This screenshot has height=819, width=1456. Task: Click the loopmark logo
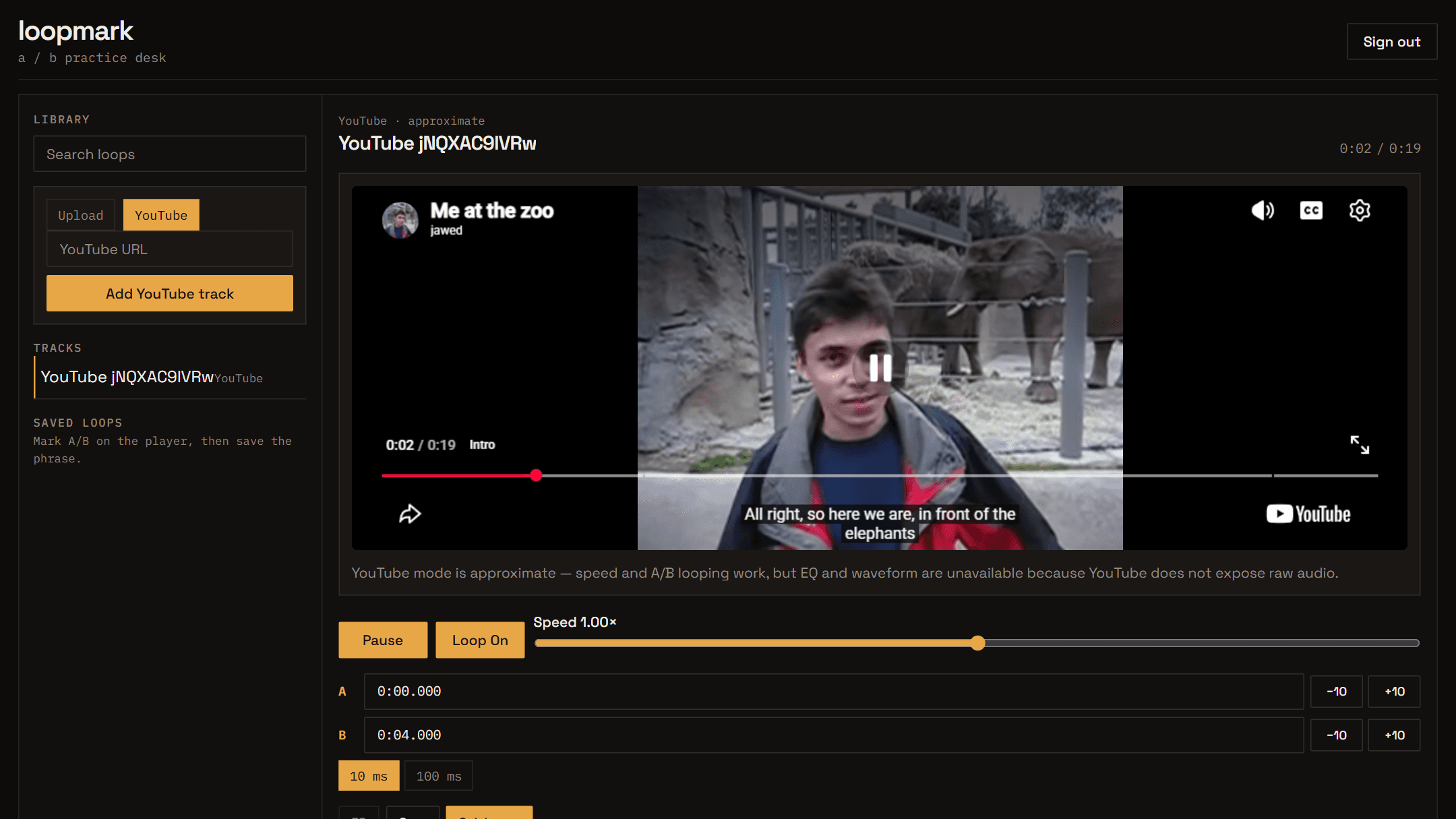point(75,31)
